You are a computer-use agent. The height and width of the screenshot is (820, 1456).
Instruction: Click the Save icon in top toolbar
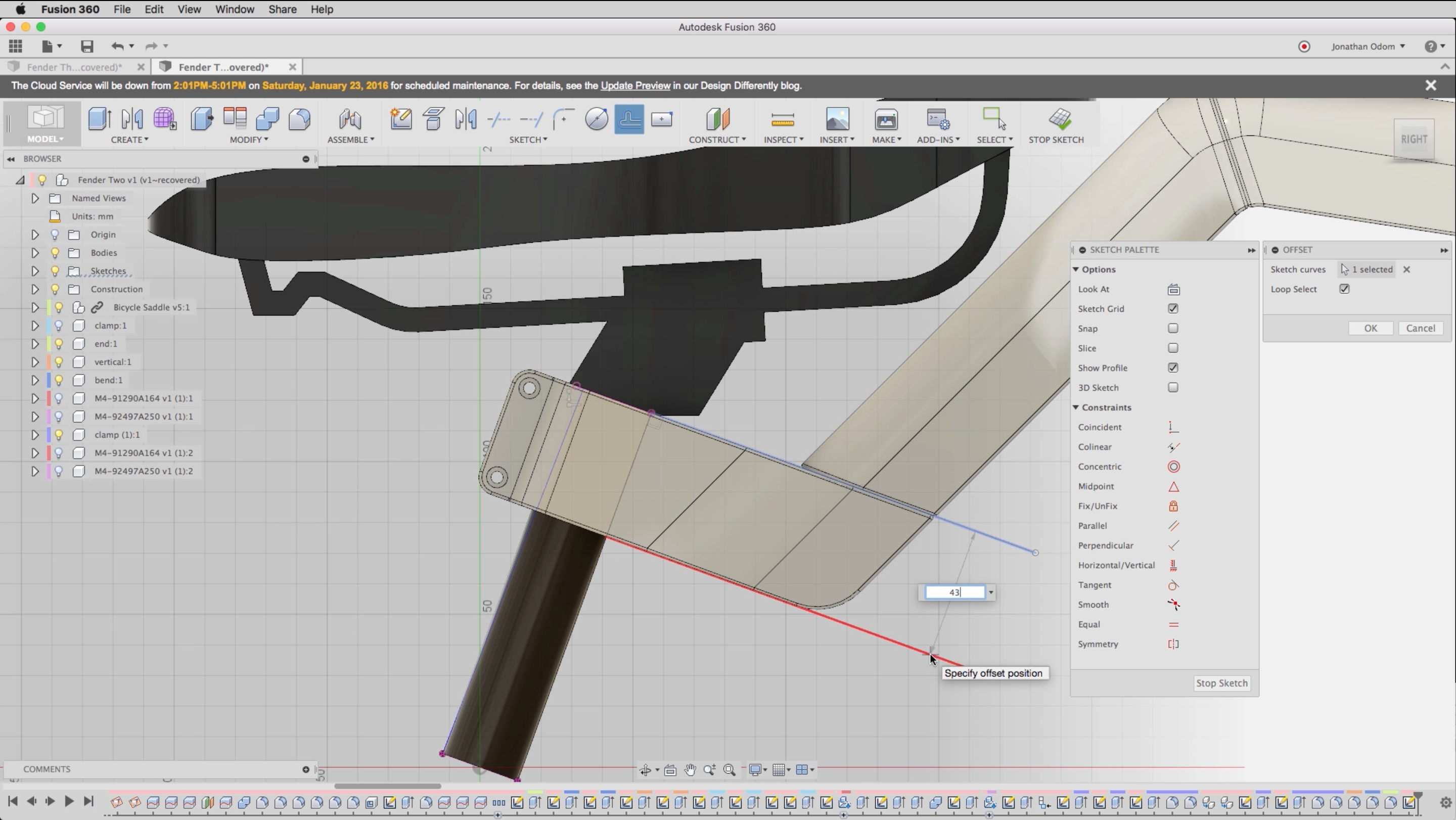pos(86,47)
